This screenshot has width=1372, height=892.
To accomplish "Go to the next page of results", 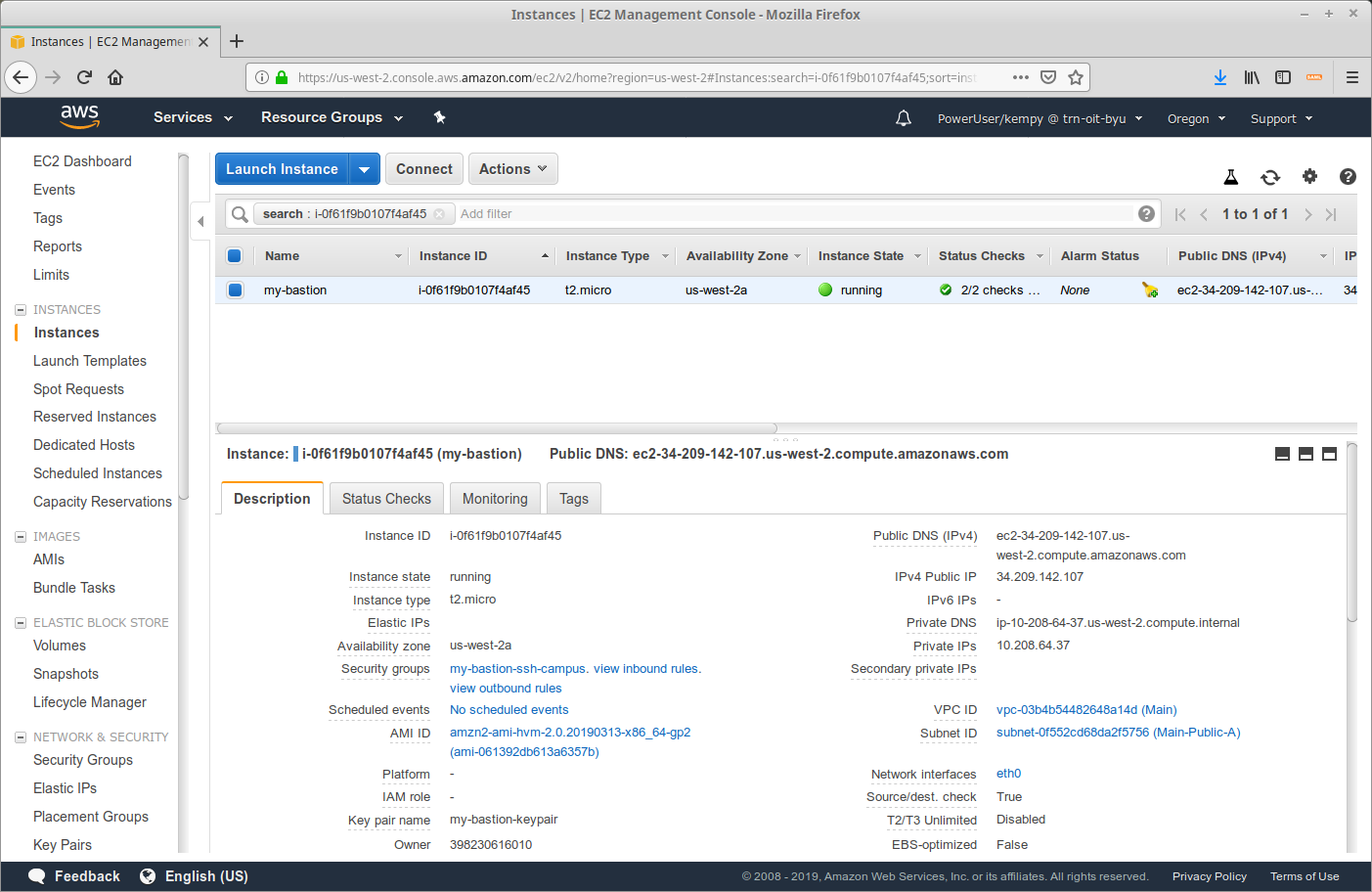I will pyautogui.click(x=1307, y=214).
